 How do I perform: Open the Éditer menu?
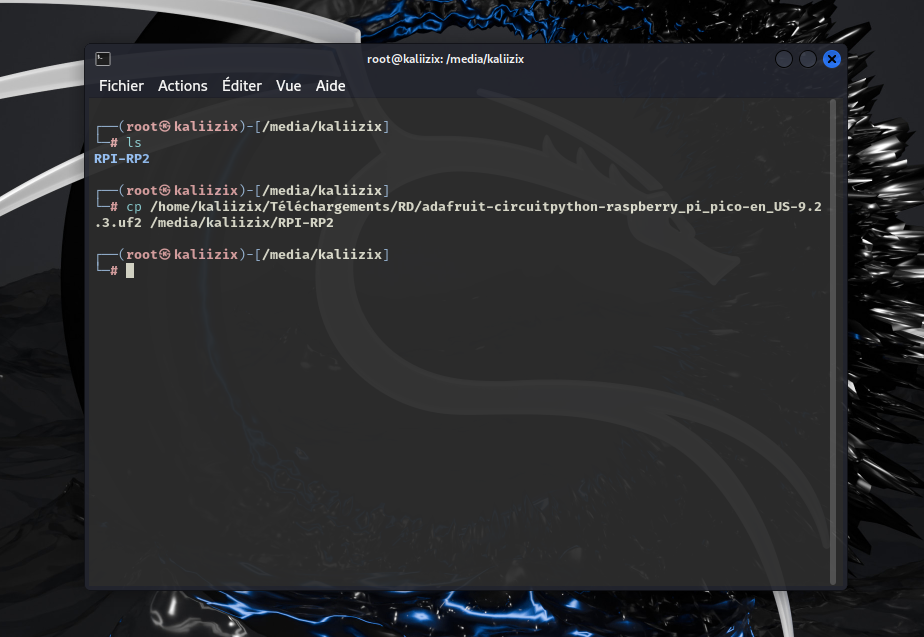point(242,86)
